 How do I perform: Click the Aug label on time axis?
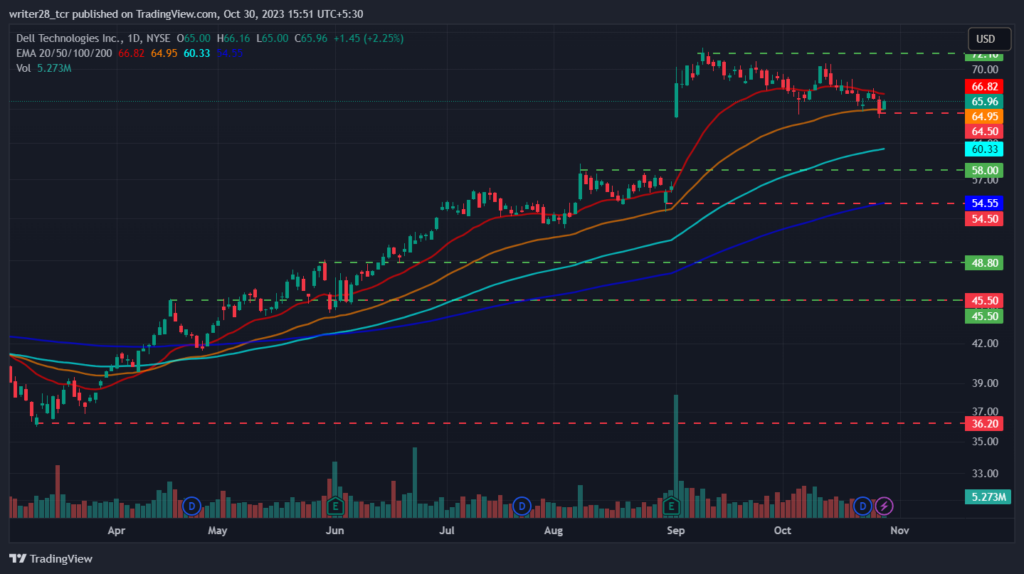coord(553,531)
